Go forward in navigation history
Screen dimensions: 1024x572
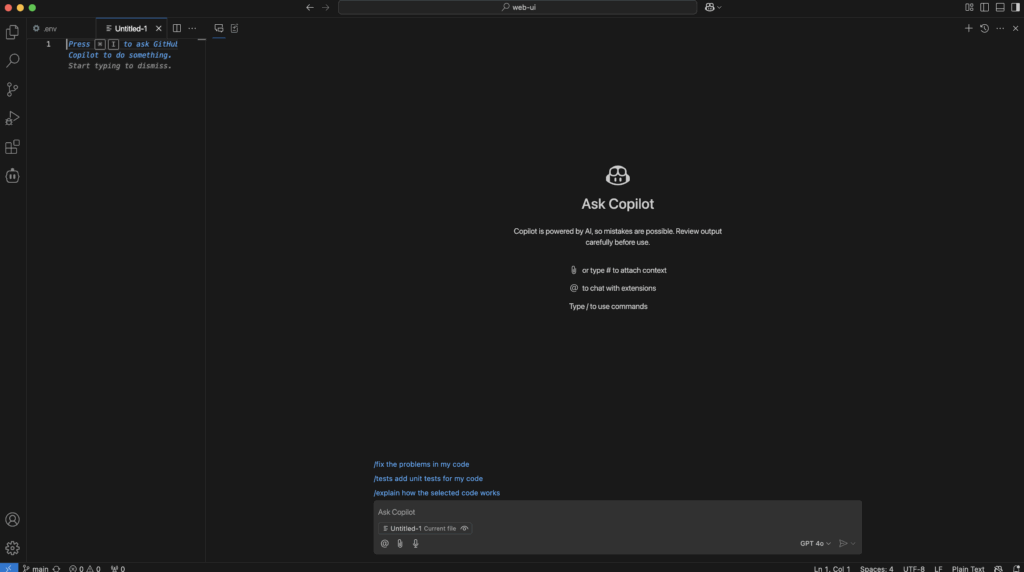coord(326,7)
